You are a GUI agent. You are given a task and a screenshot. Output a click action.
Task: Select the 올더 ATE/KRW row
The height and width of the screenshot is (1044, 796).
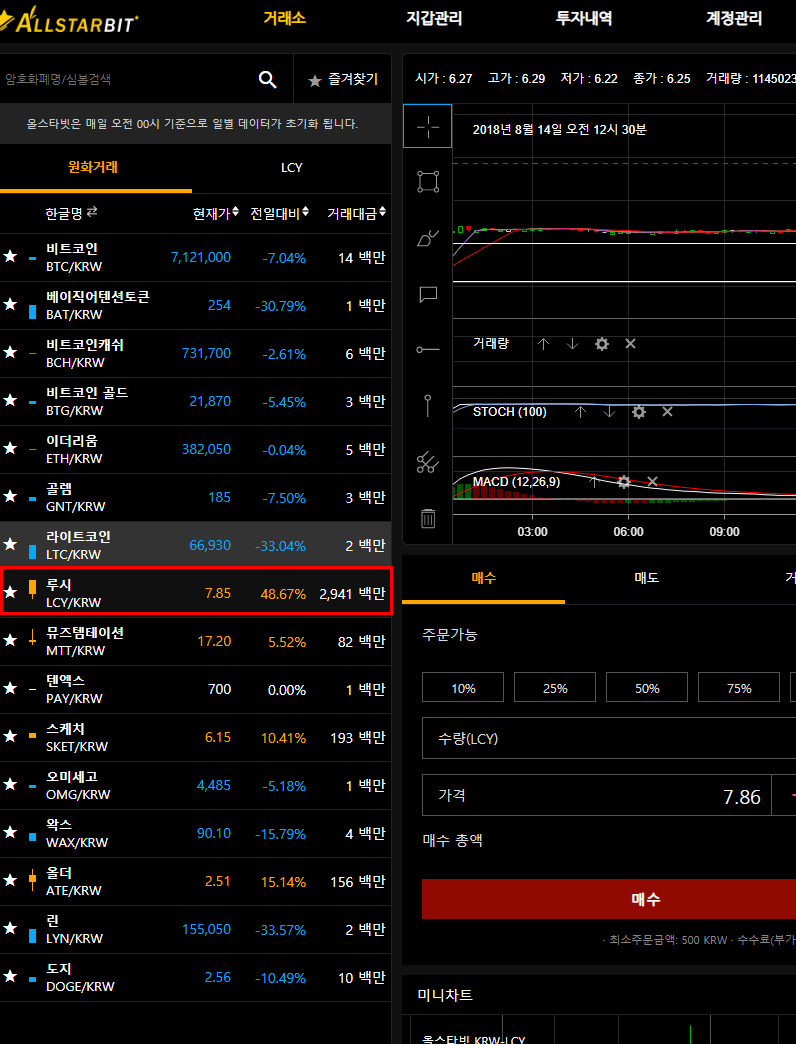coord(196,881)
